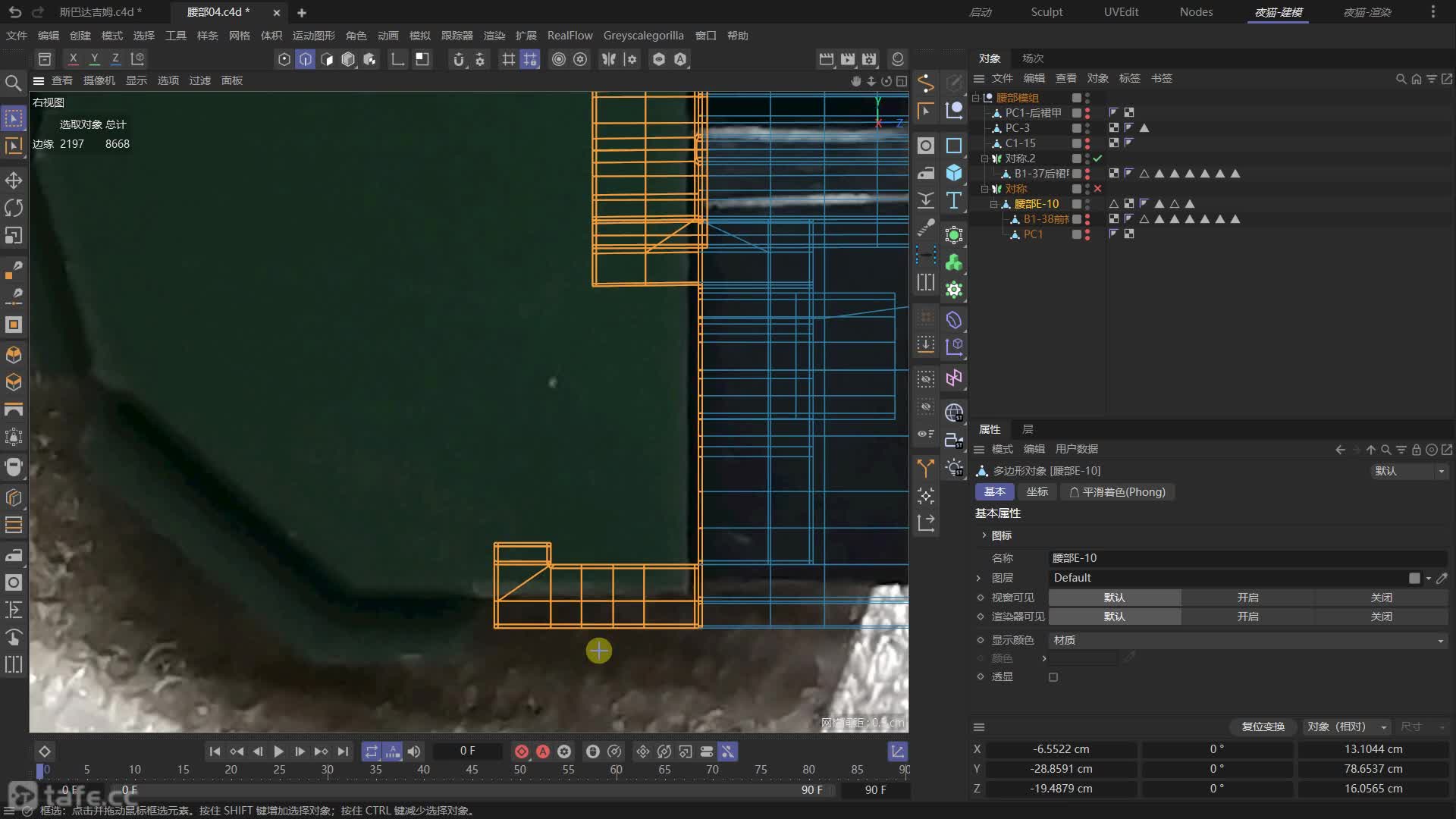Go to the start of timeline
This screenshot has height=819, width=1456.
point(215,752)
